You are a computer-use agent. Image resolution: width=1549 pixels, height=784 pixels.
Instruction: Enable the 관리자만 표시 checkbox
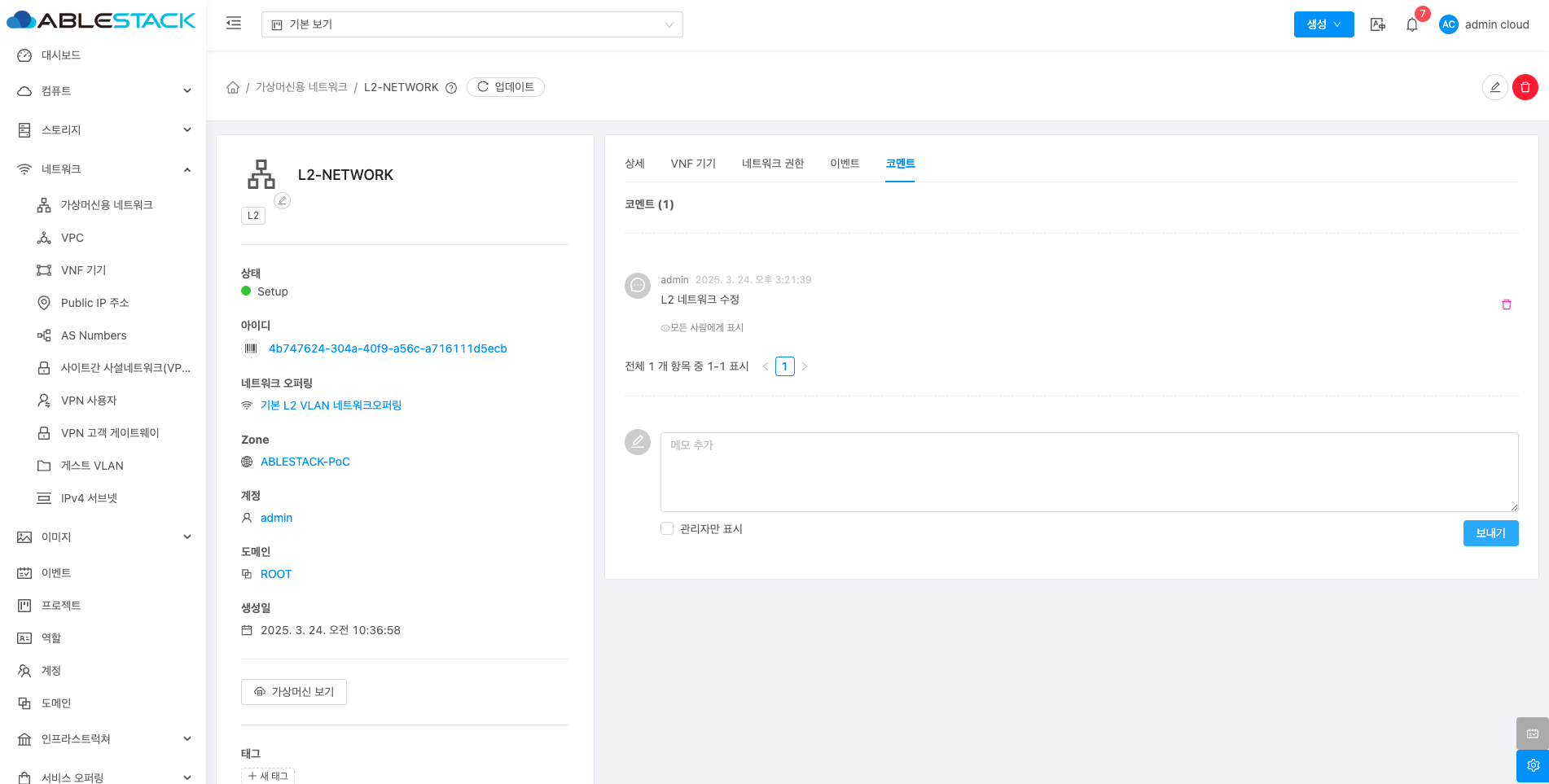pos(667,528)
